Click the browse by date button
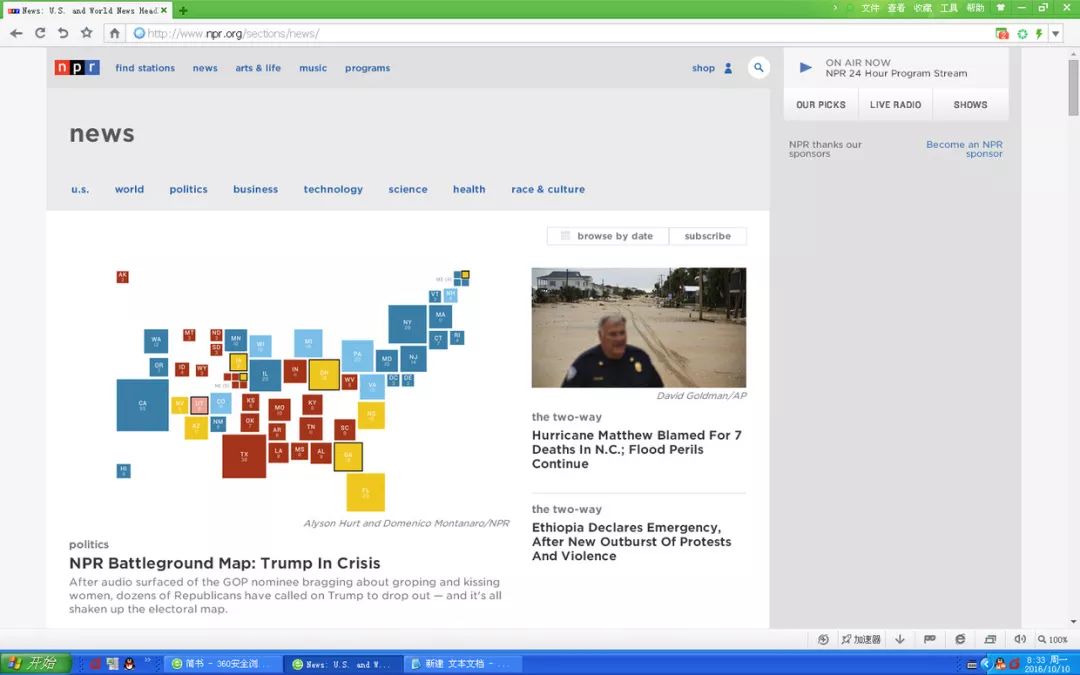 click(607, 236)
